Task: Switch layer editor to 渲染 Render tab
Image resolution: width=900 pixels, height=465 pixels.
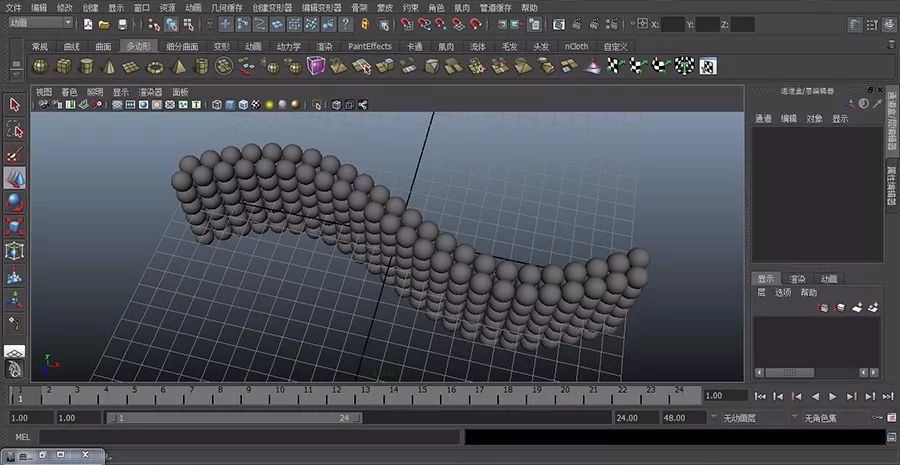Action: (798, 279)
